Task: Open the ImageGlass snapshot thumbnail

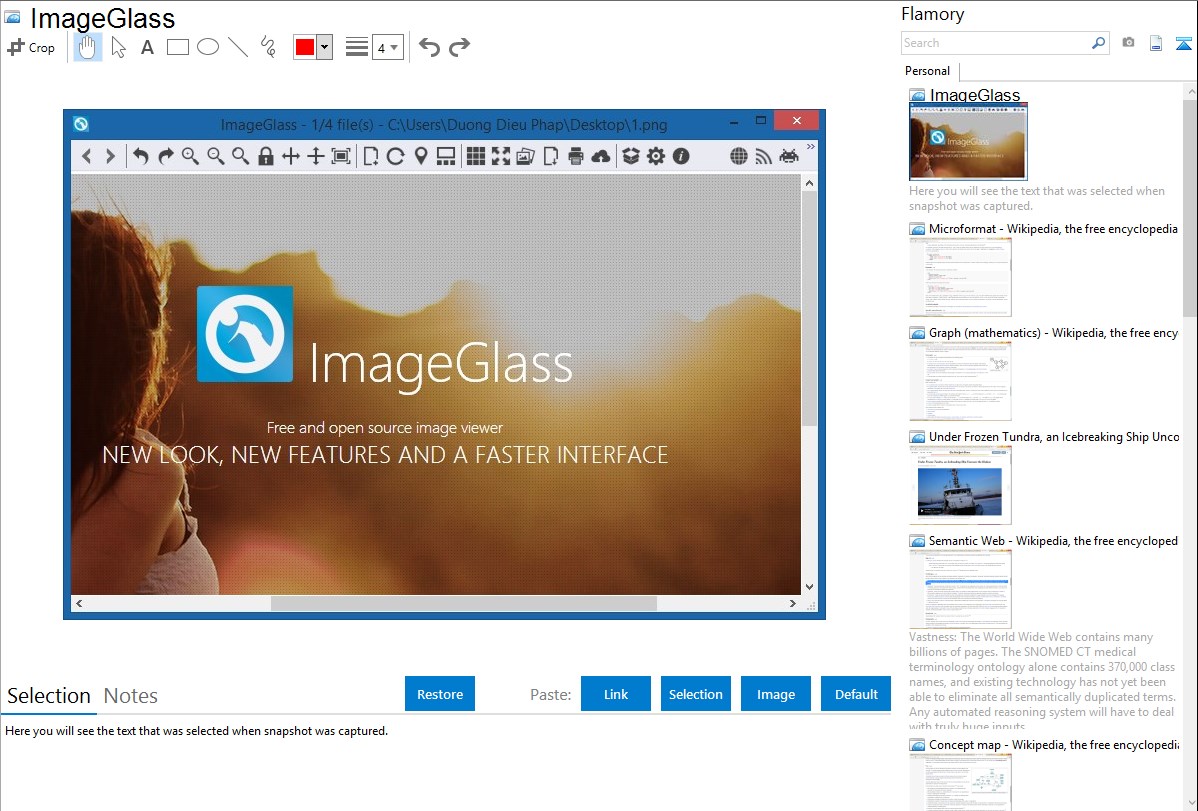Action: (x=968, y=142)
